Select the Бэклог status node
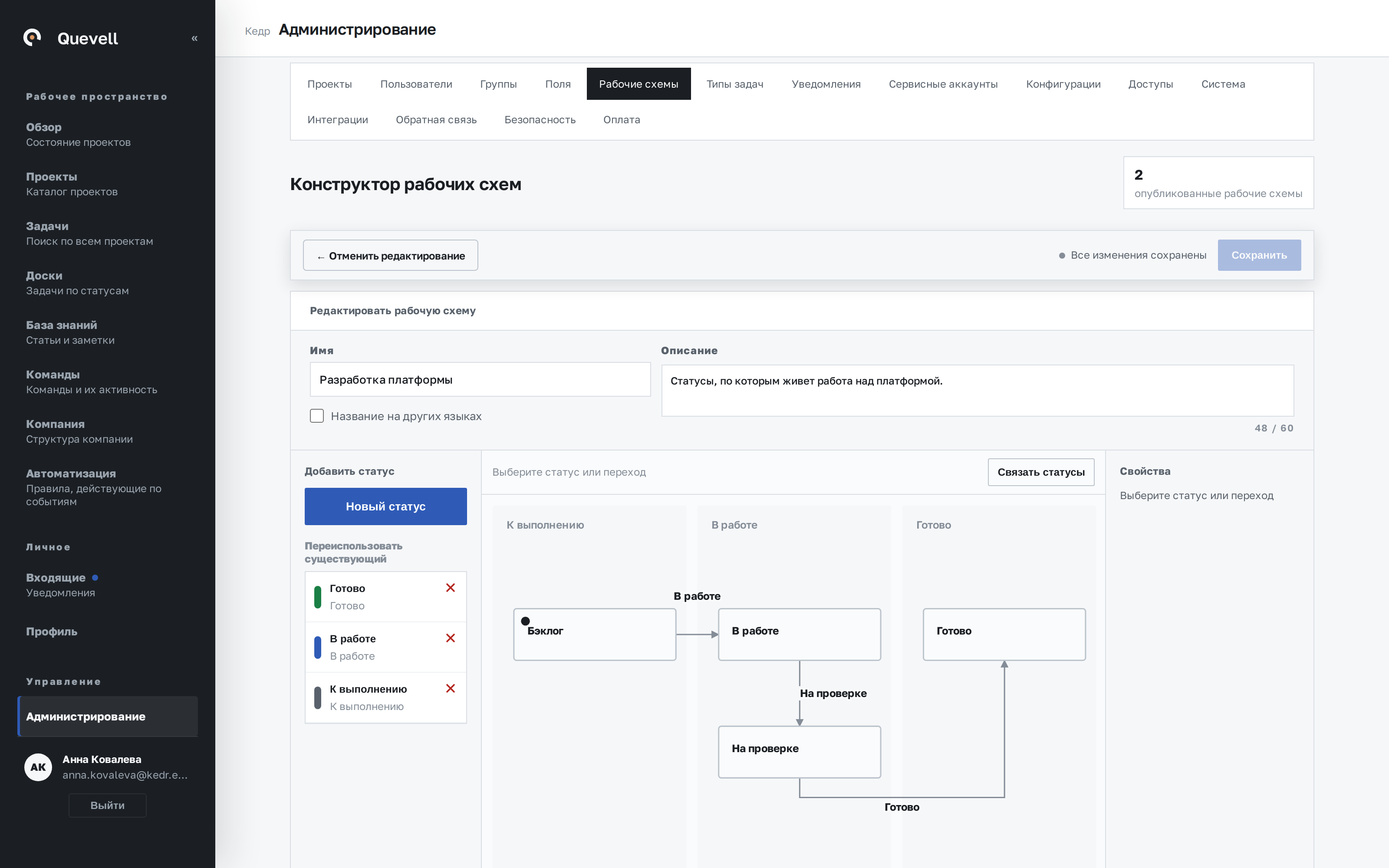The image size is (1389, 868). (595, 635)
